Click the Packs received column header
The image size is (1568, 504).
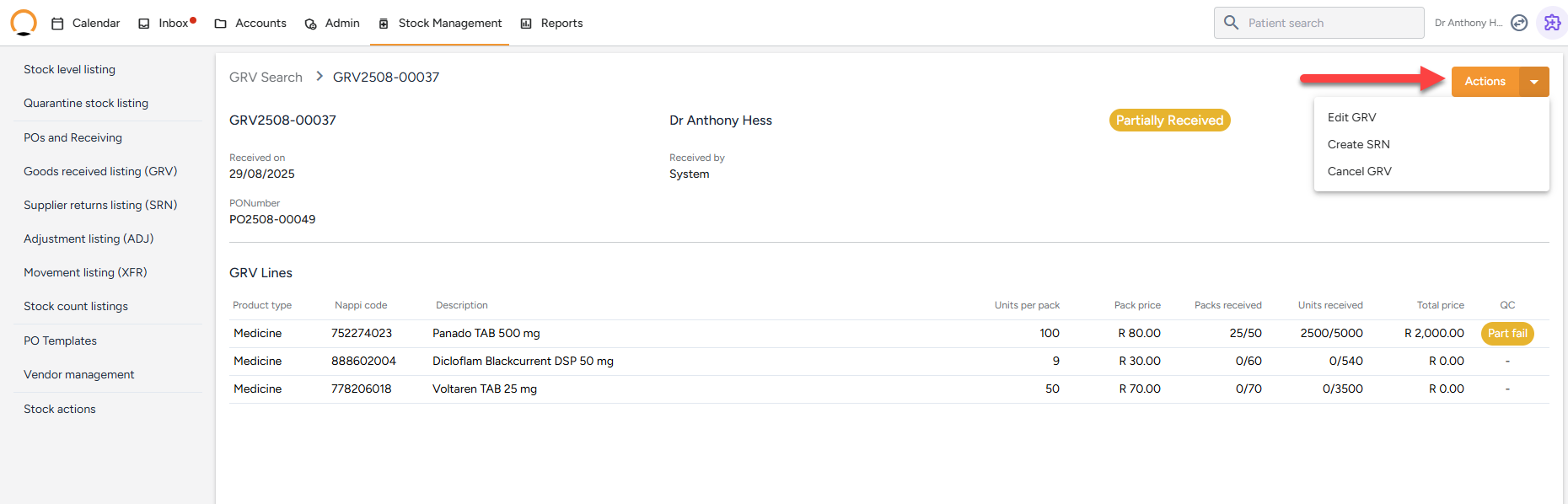tap(1228, 305)
